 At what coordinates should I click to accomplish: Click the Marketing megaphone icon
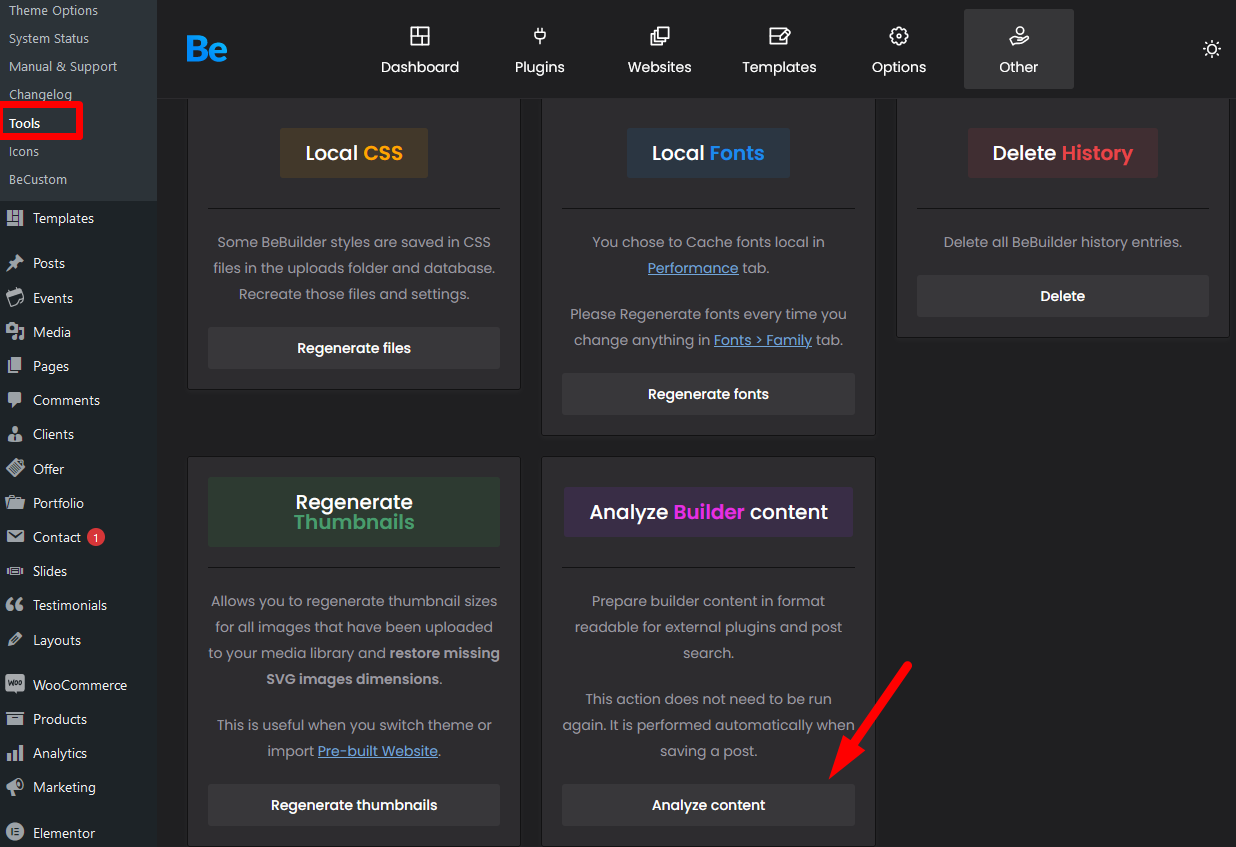point(15,787)
